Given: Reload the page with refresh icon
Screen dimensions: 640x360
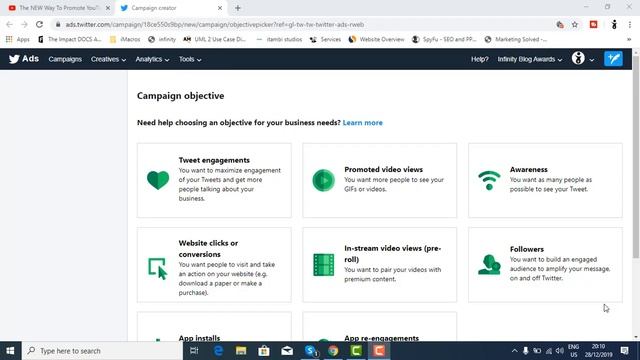Looking at the screenshot, I should pyautogui.click(x=39, y=24).
